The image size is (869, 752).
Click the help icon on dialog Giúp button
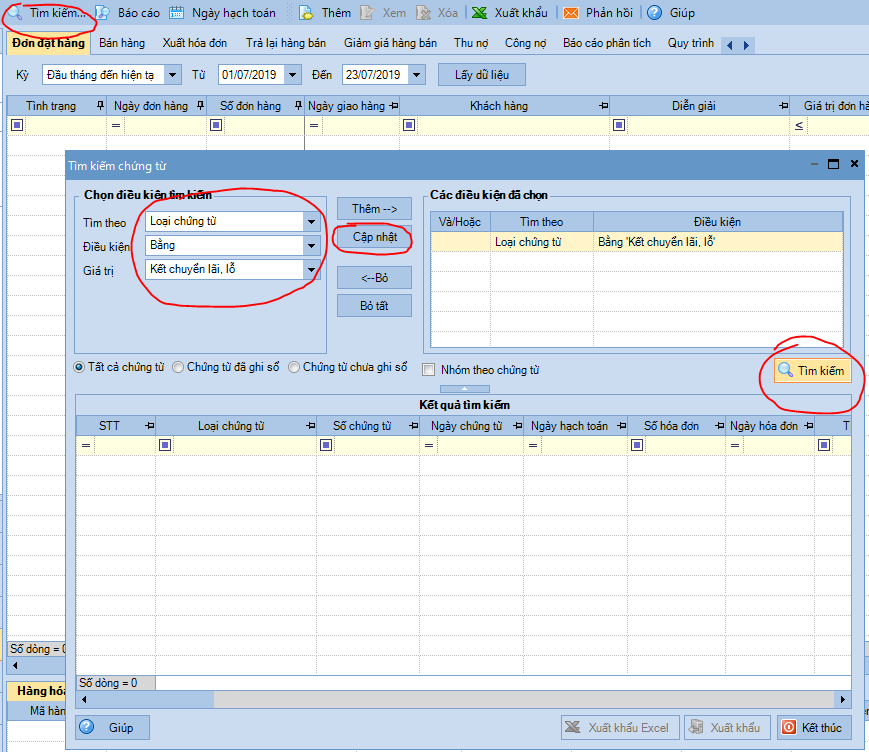click(87, 727)
